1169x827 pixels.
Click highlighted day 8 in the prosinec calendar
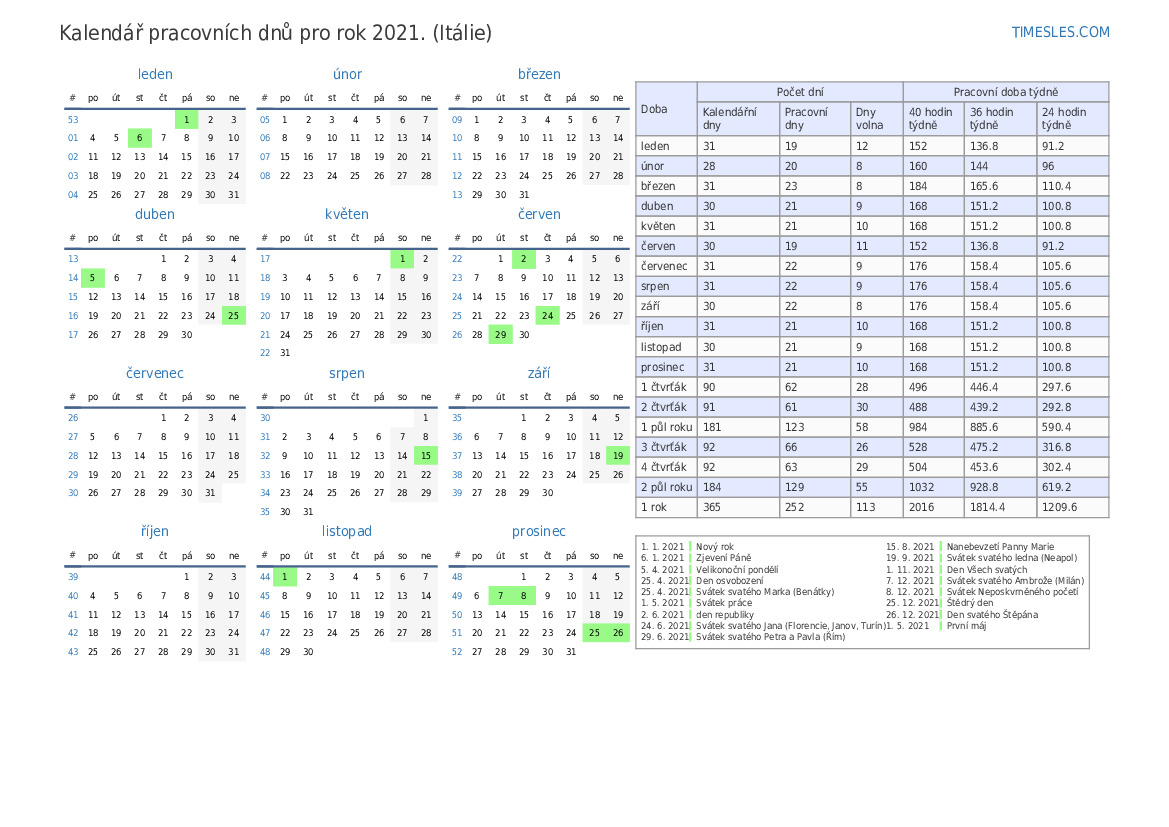[523, 596]
